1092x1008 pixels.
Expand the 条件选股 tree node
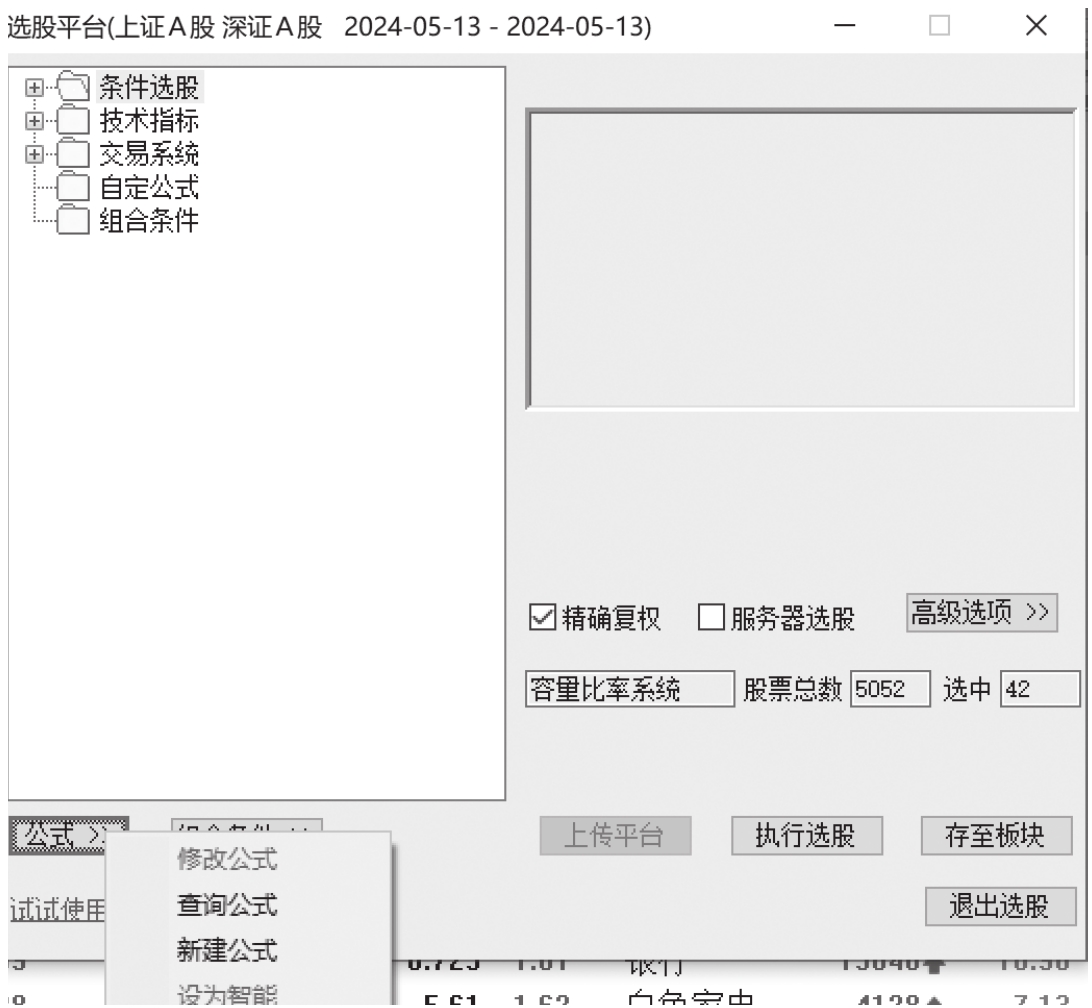33,88
